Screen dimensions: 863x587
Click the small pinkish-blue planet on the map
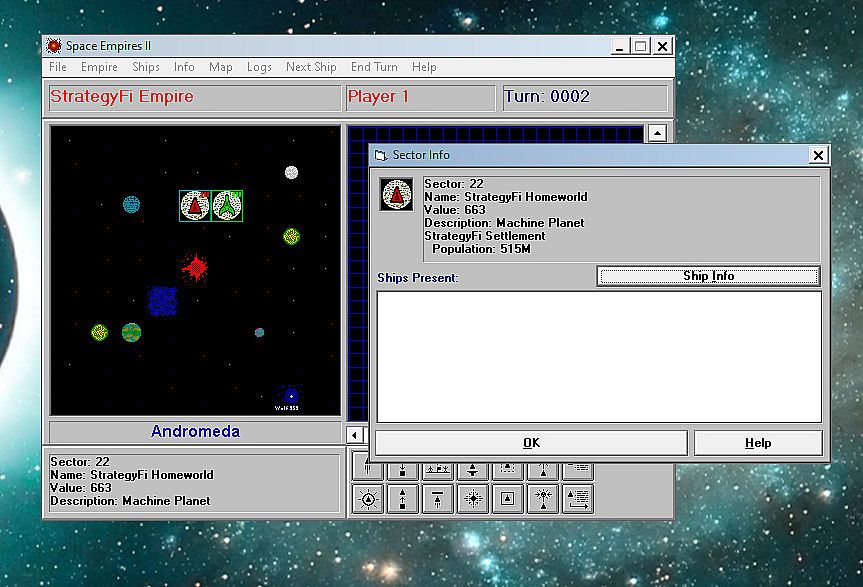(259, 332)
